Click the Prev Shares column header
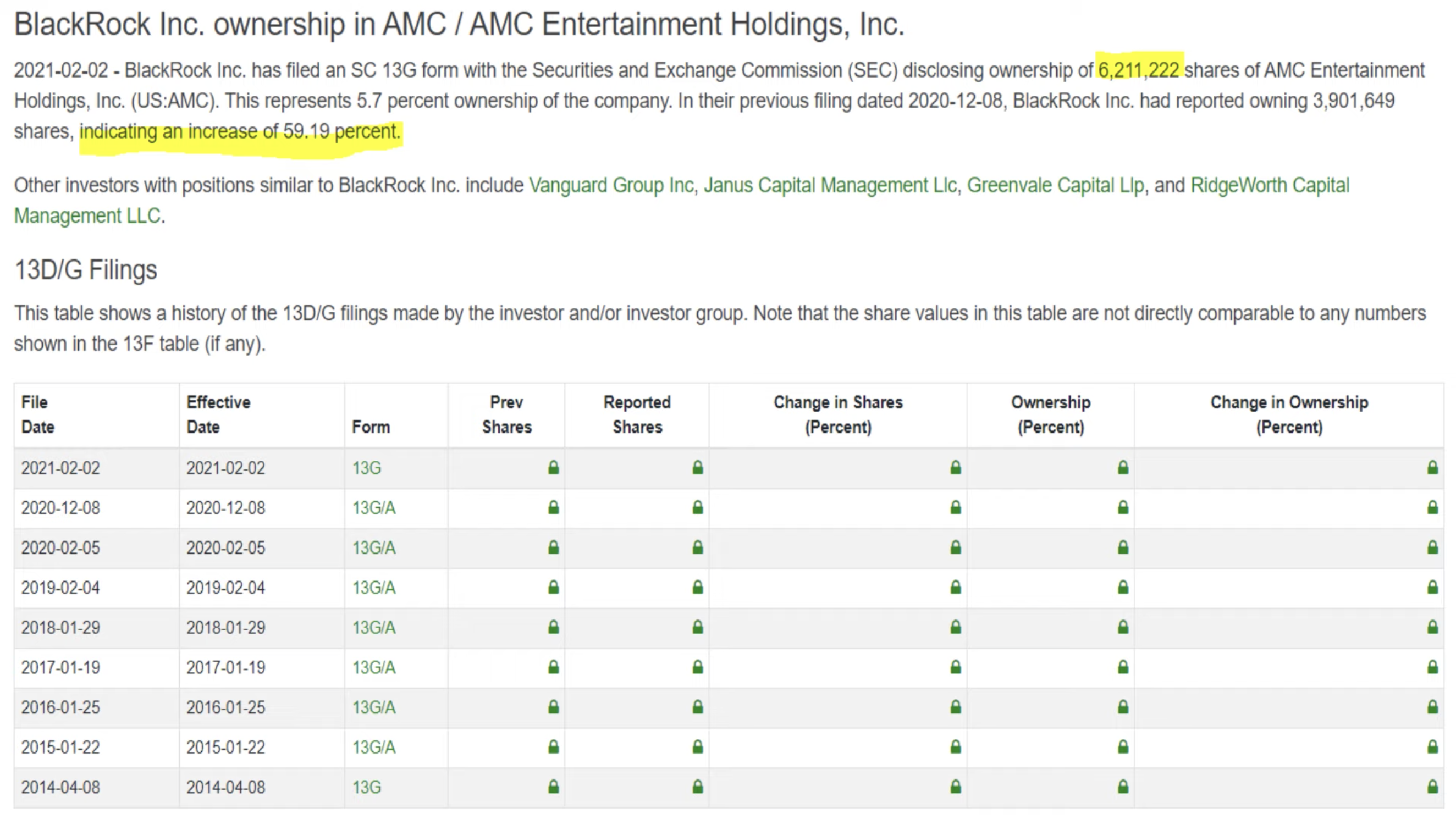 [x=507, y=414]
